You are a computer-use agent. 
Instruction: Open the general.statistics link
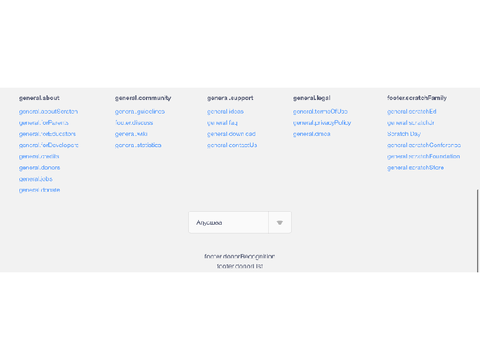tap(138, 145)
